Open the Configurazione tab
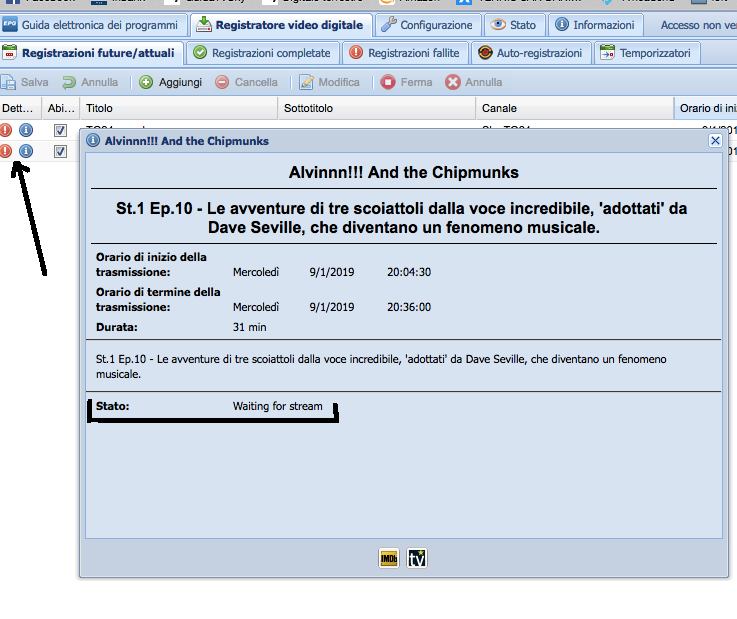Screen dimensions: 737x619 427,25
